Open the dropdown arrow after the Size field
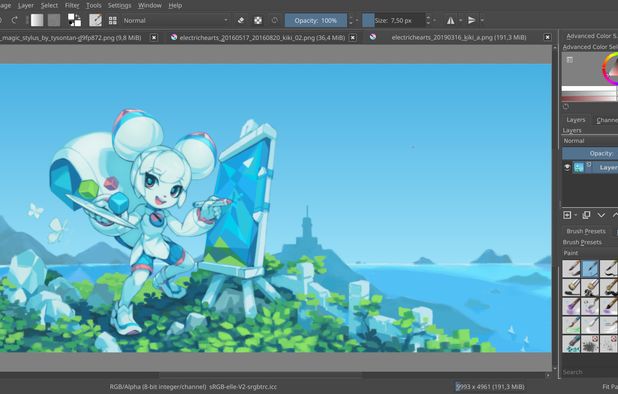The image size is (618, 394). tap(435, 20)
